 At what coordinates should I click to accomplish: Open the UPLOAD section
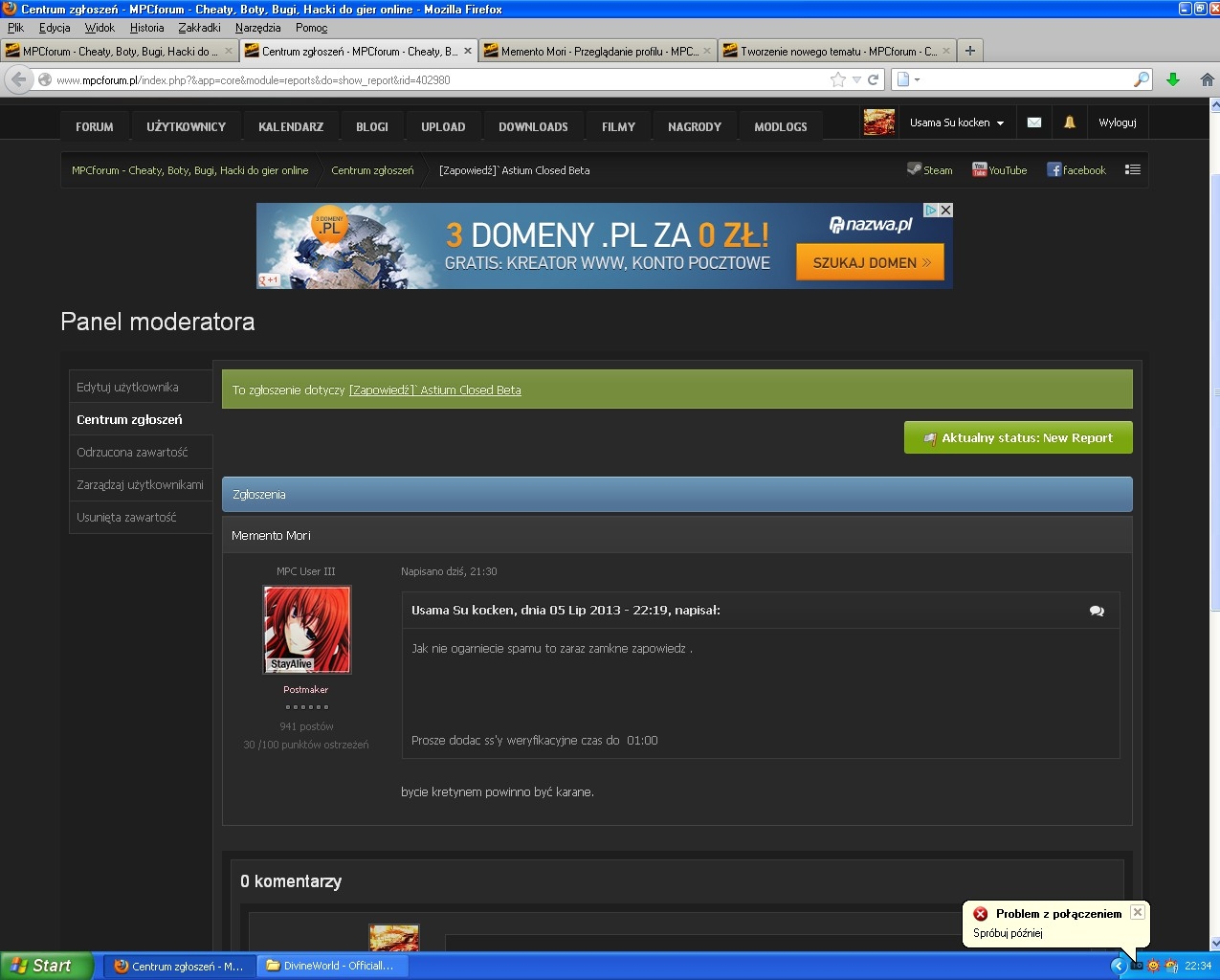(443, 126)
